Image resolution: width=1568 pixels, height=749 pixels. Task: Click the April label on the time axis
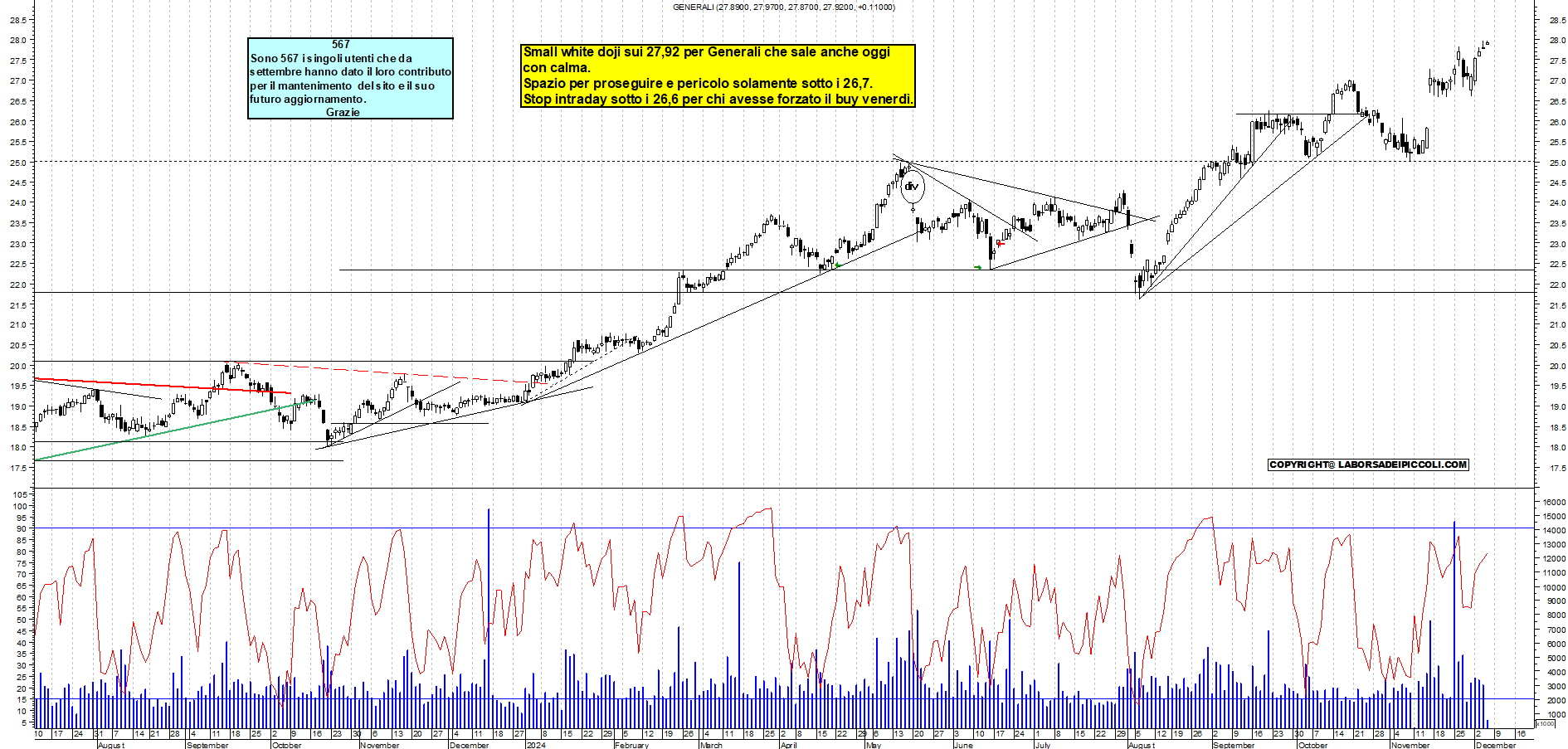tap(788, 745)
